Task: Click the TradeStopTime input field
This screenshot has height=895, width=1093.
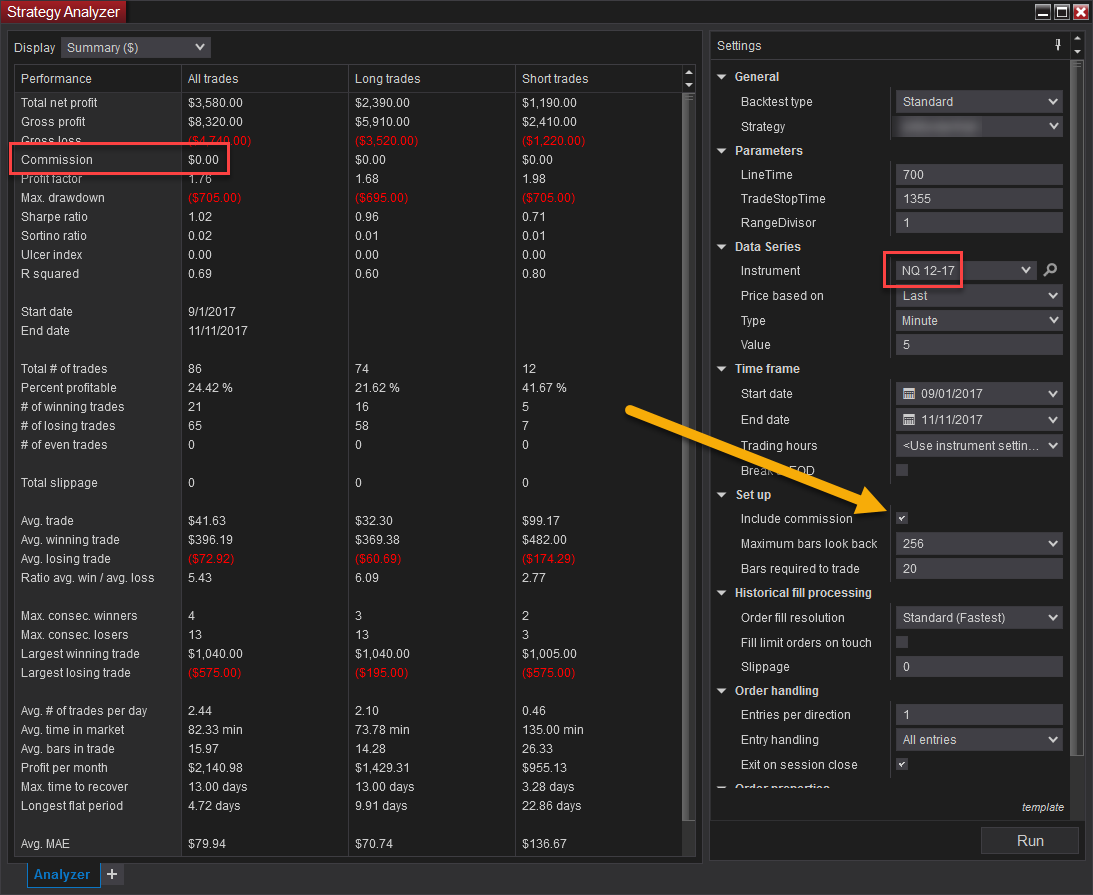Action: pyautogui.click(x=979, y=199)
